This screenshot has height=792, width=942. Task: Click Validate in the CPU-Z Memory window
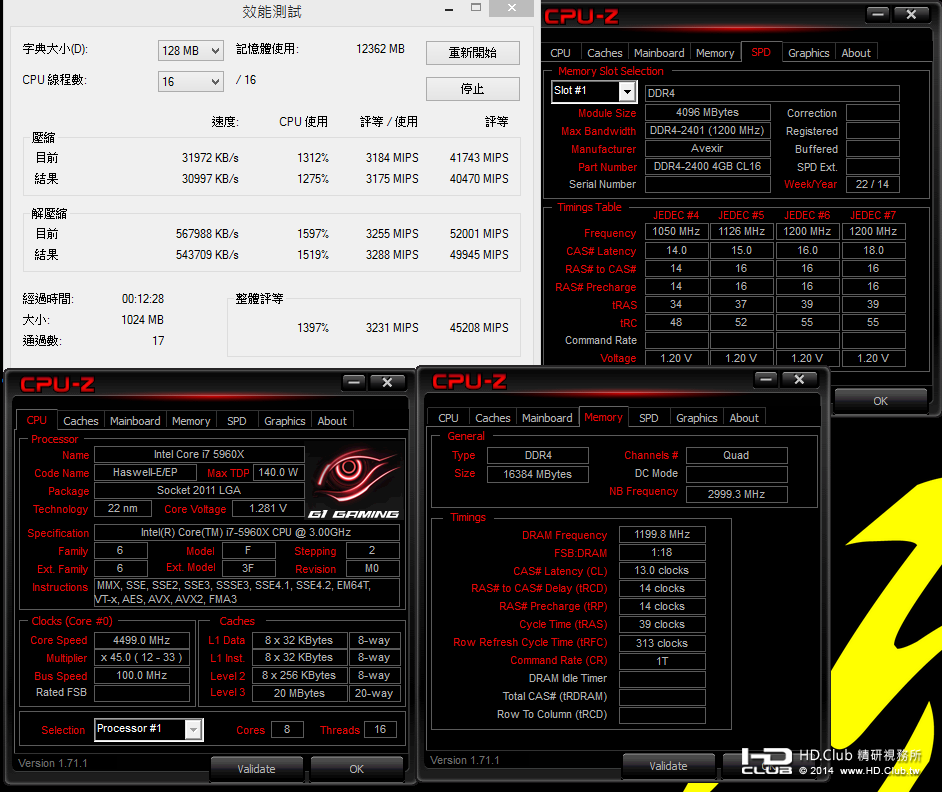coord(668,766)
